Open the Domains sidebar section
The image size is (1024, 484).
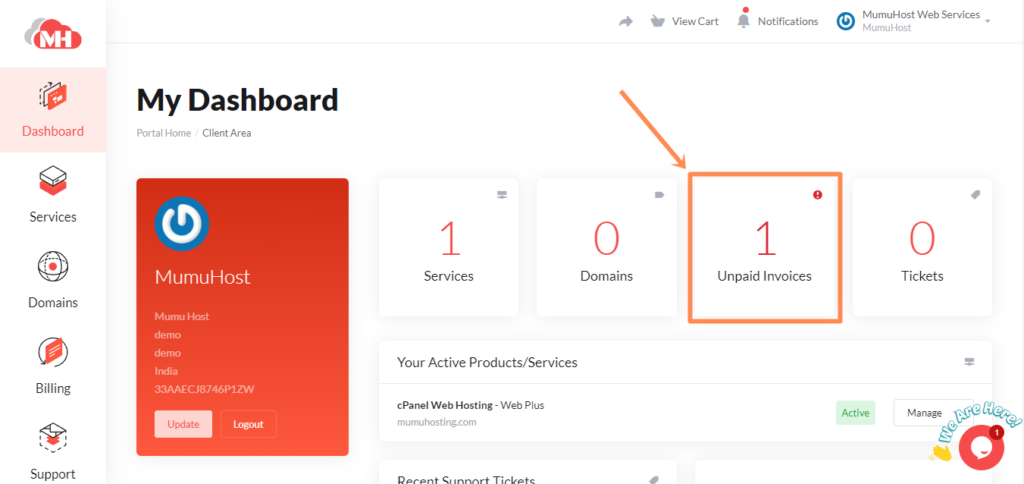[53, 281]
